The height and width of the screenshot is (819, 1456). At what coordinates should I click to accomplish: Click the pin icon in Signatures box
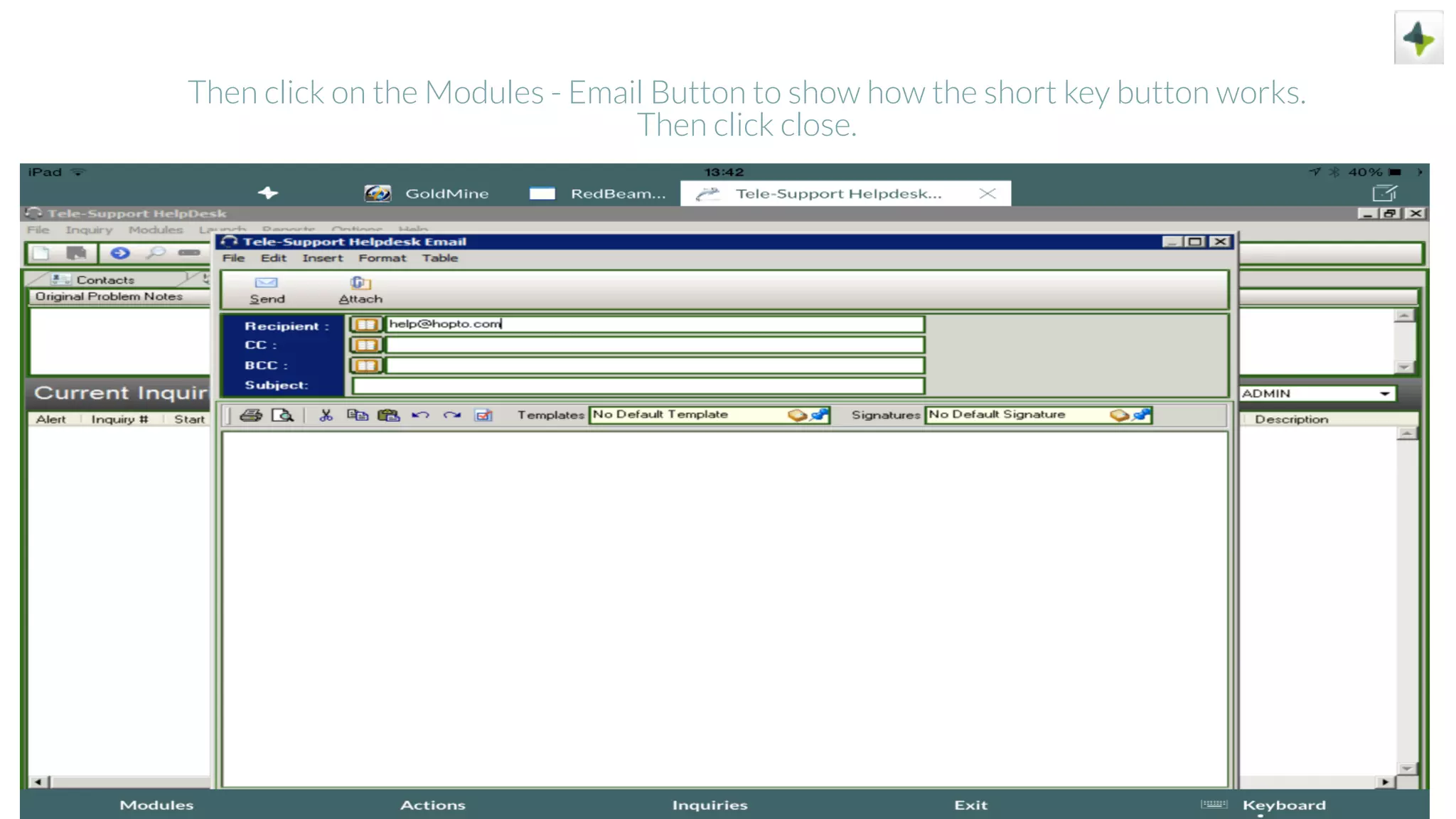click(x=1142, y=415)
